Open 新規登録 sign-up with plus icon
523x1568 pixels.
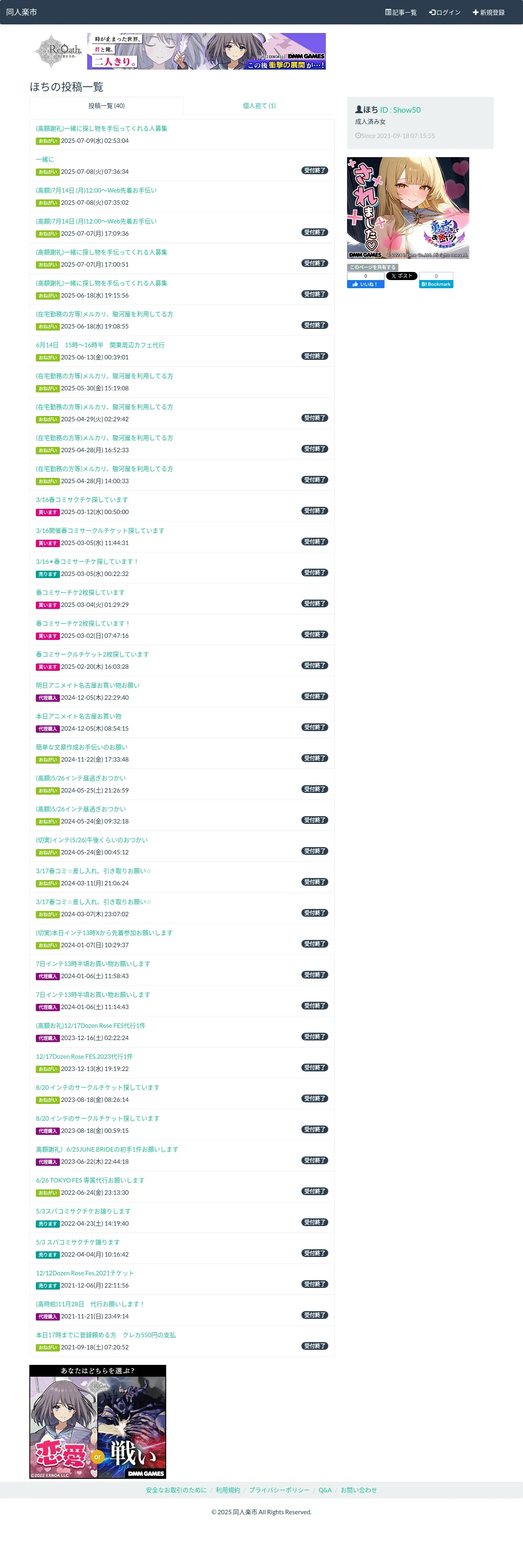pyautogui.click(x=488, y=12)
